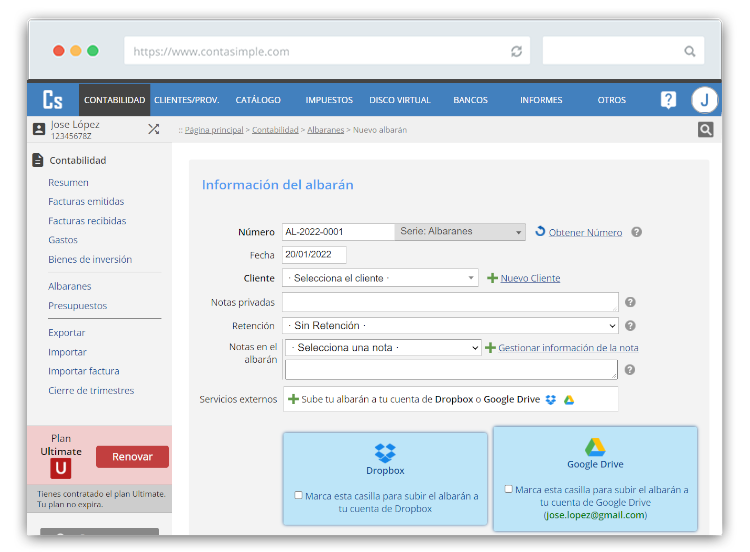Open the Sin Retención dropdown
750x552 pixels.
(x=450, y=326)
